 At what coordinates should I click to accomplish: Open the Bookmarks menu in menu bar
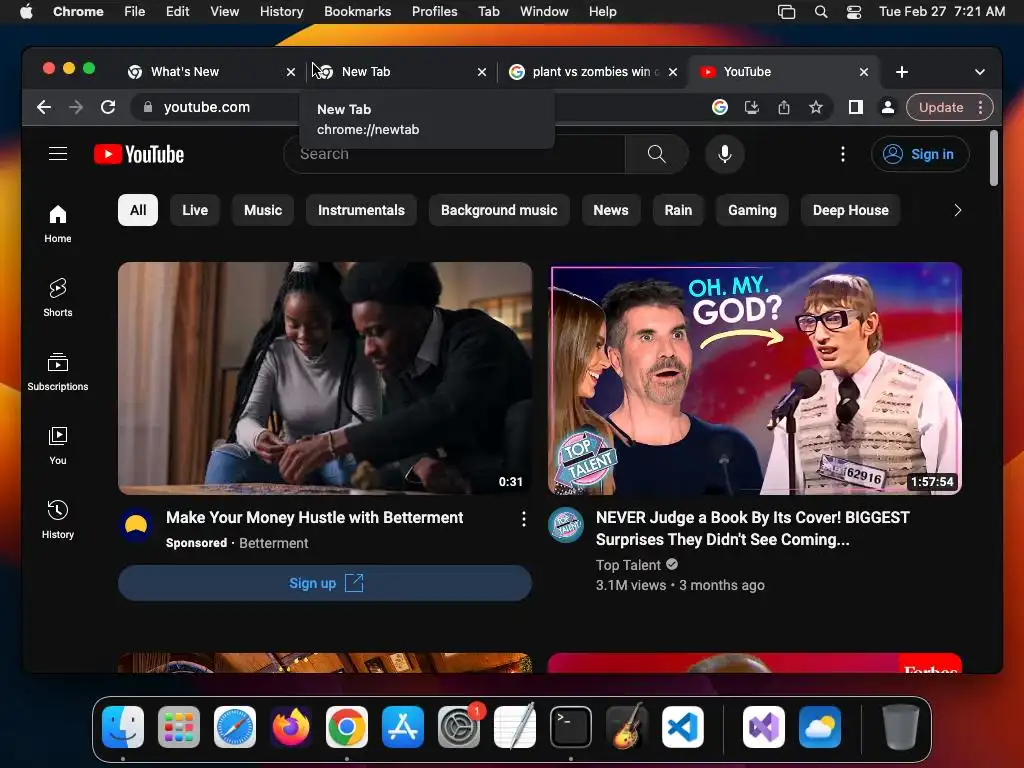point(357,12)
